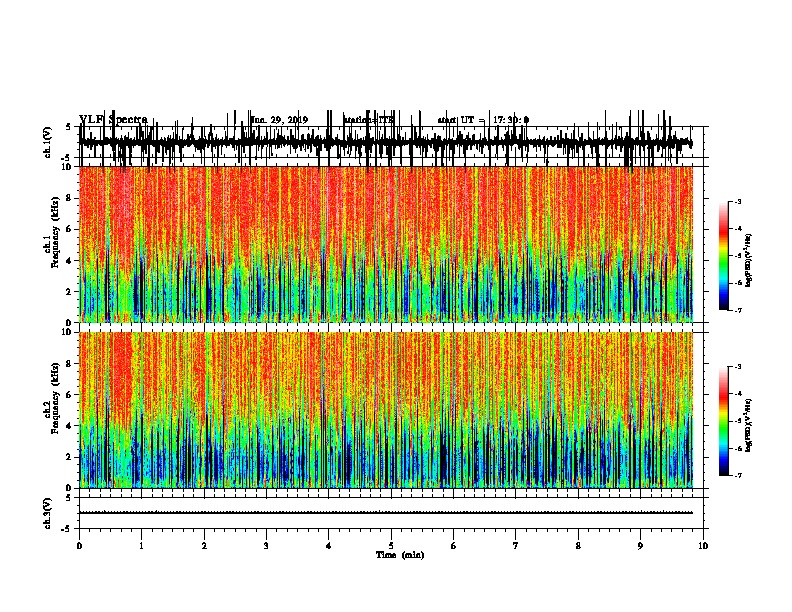The width and height of the screenshot is (792, 612).
Task: Click time axis end tick label '10'
Action: (703, 546)
